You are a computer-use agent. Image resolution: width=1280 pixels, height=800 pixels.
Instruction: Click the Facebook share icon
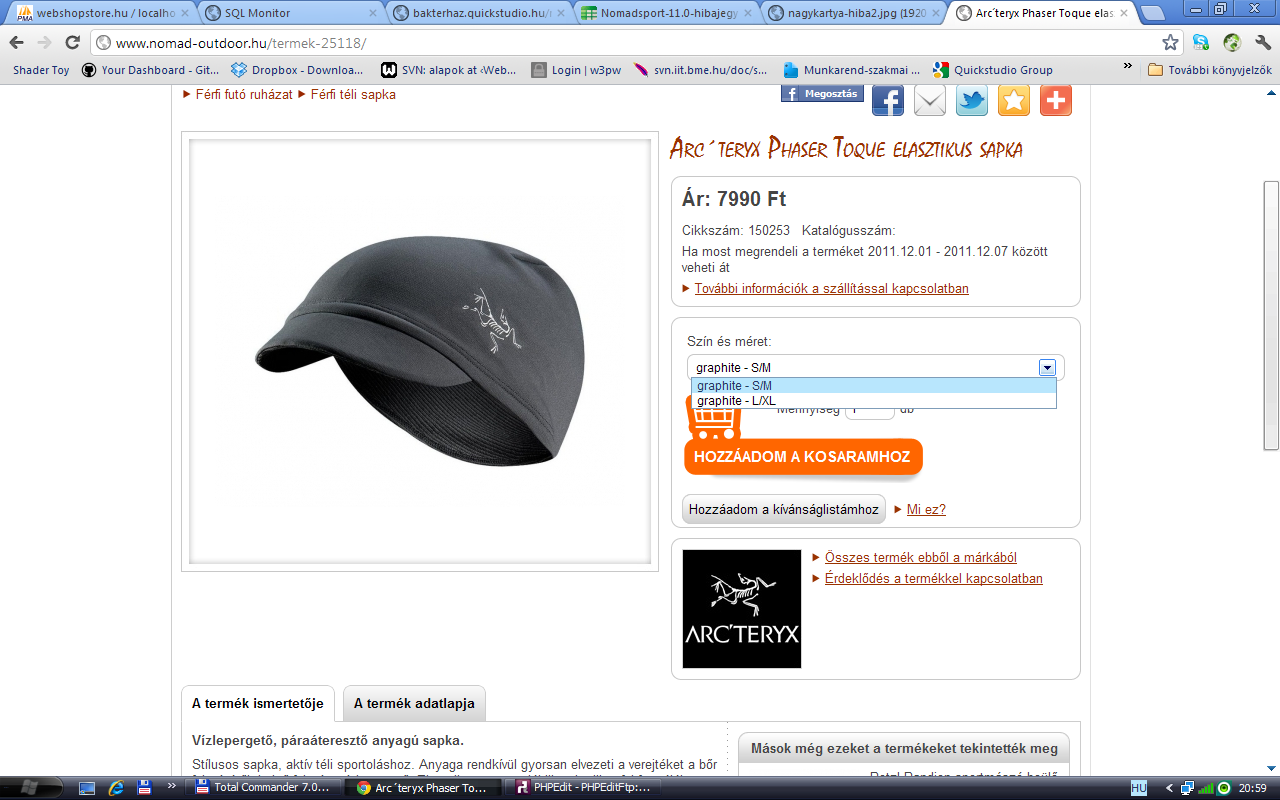[887, 101]
